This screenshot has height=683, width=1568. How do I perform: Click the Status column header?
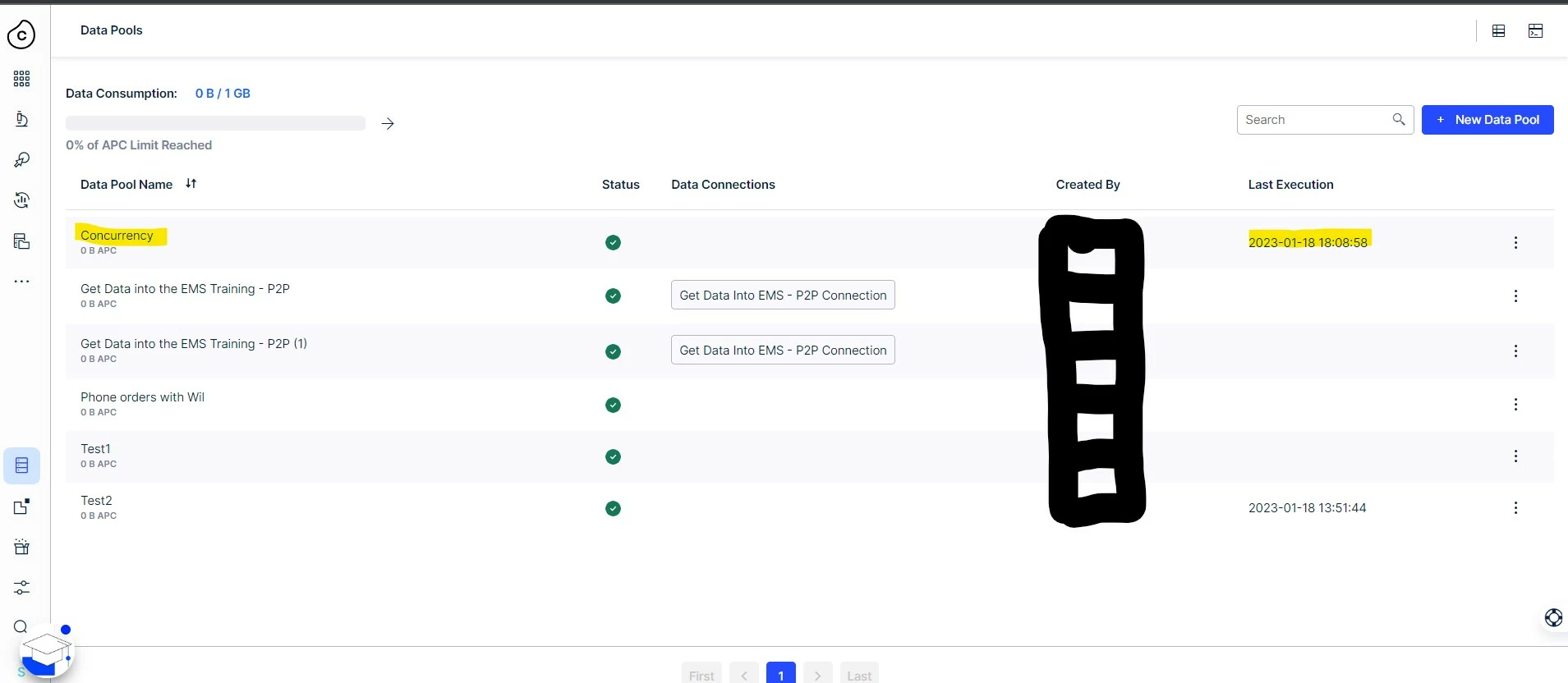coord(621,185)
